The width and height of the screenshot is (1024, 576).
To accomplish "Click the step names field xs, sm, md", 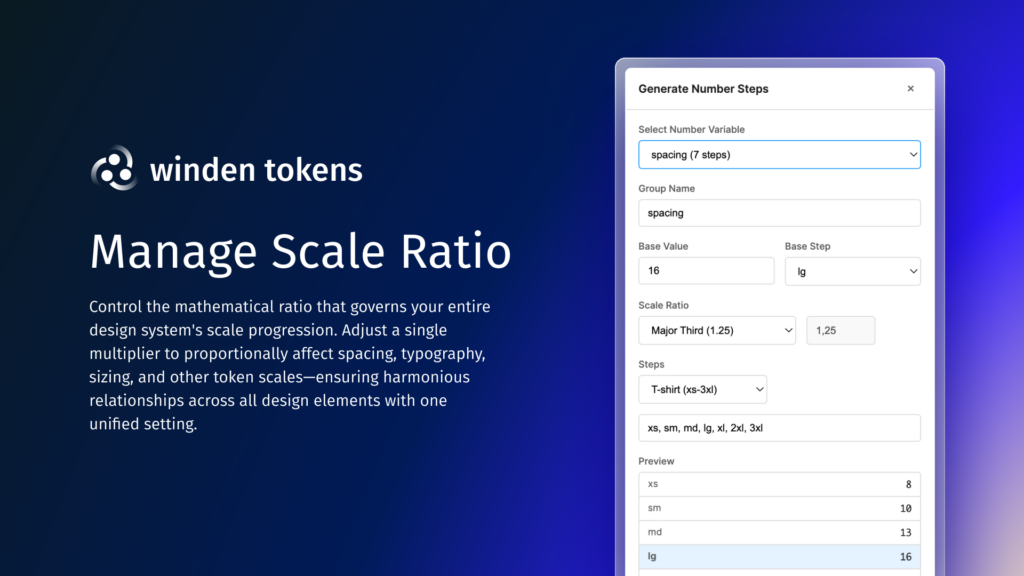I will click(779, 428).
